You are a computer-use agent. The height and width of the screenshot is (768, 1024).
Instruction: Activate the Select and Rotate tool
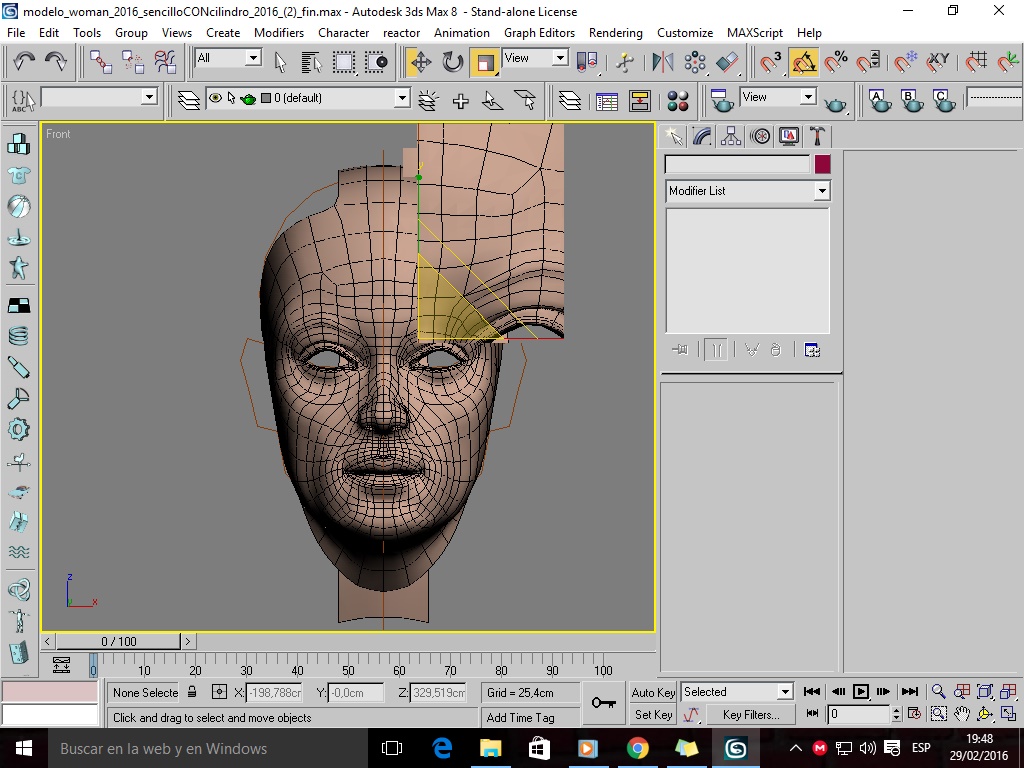(453, 62)
